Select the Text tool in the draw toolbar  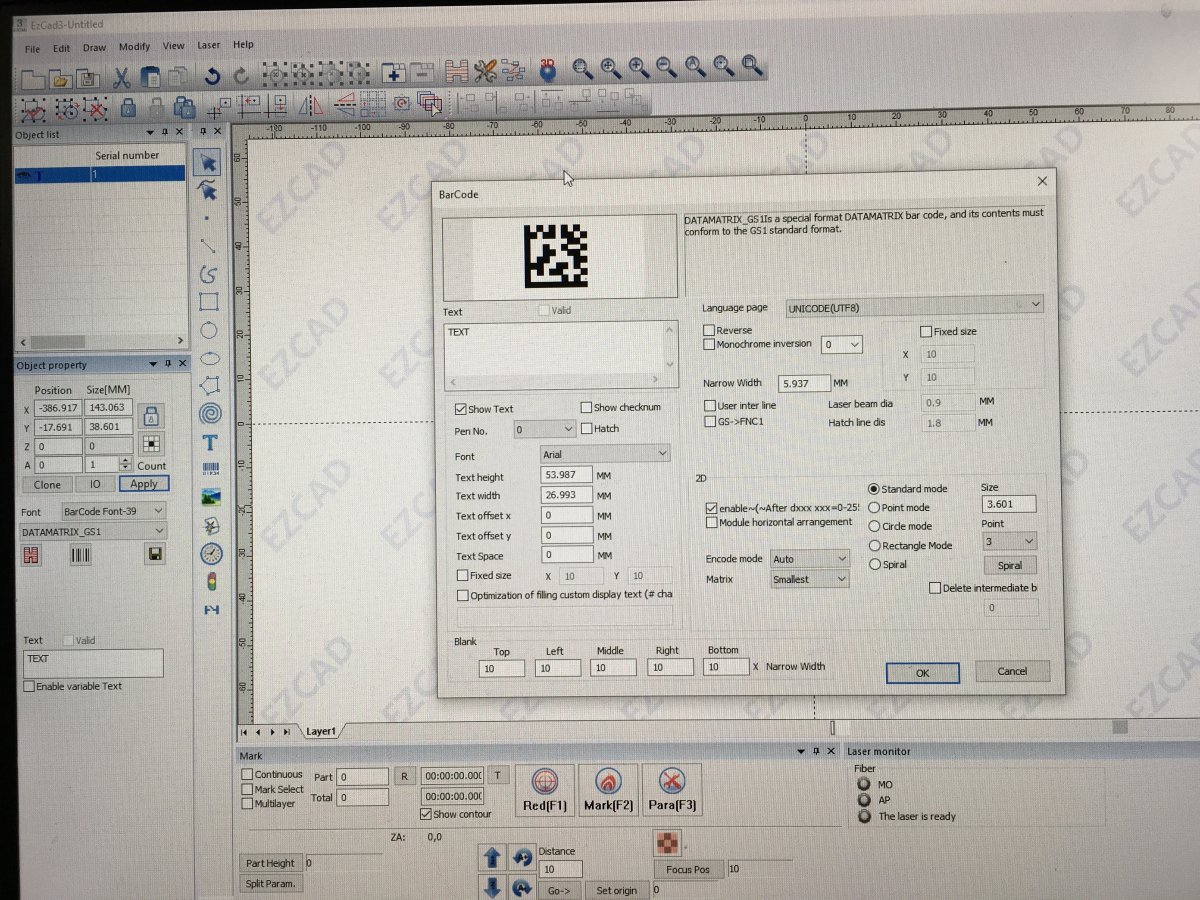[210, 442]
